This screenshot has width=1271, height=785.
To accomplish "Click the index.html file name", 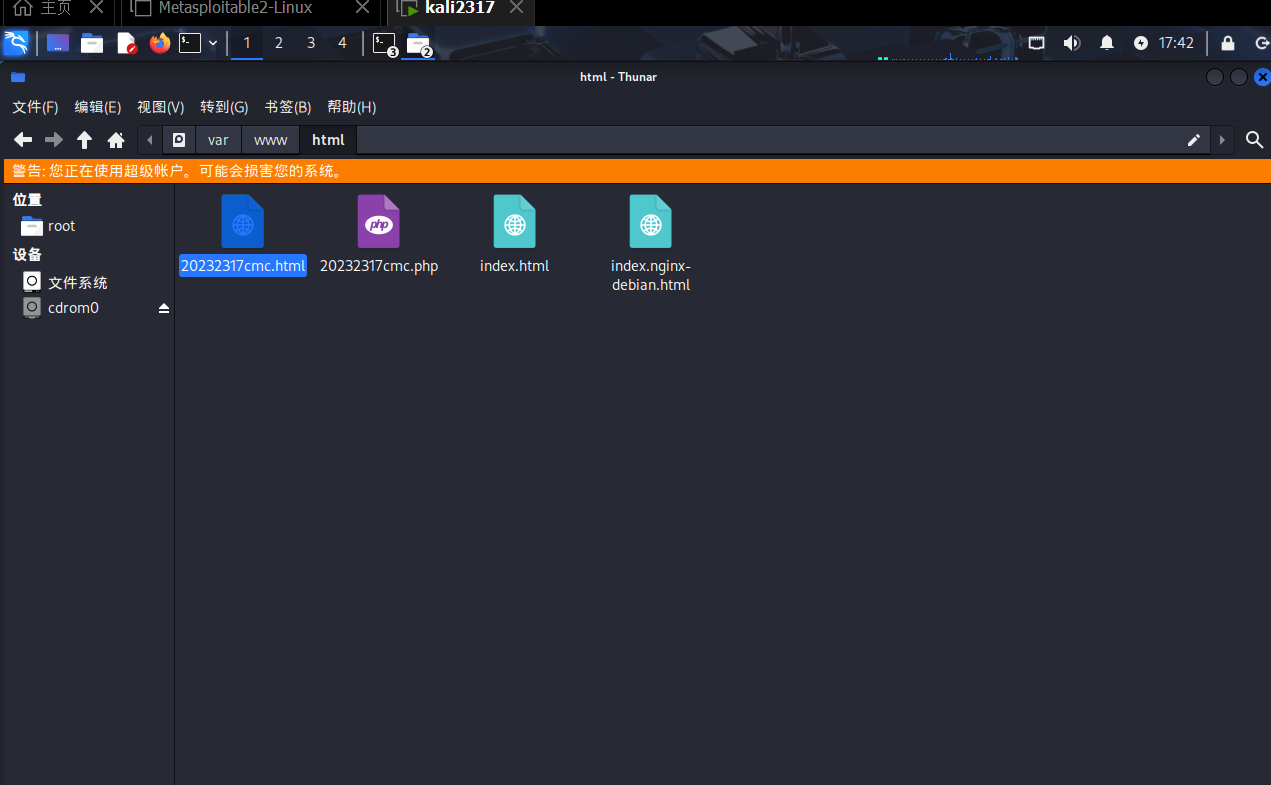I will click(515, 266).
